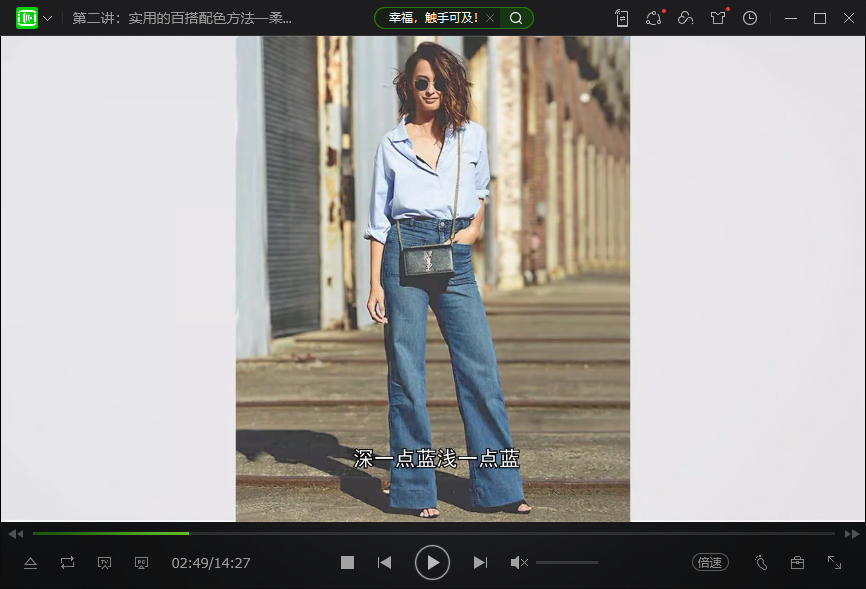Toggle the loop playback mode icon

click(x=67, y=563)
